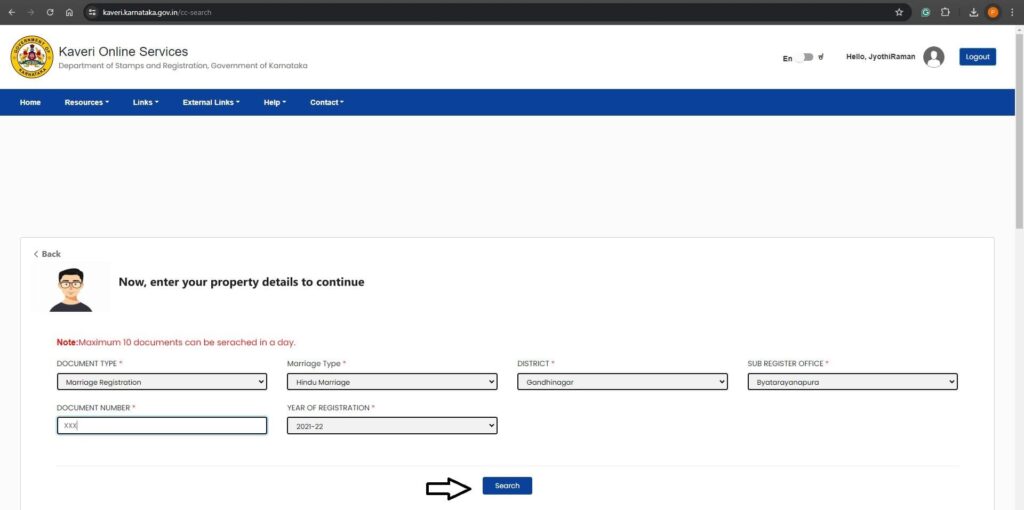
Task: Reload the page with refresh icon
Action: 50,12
